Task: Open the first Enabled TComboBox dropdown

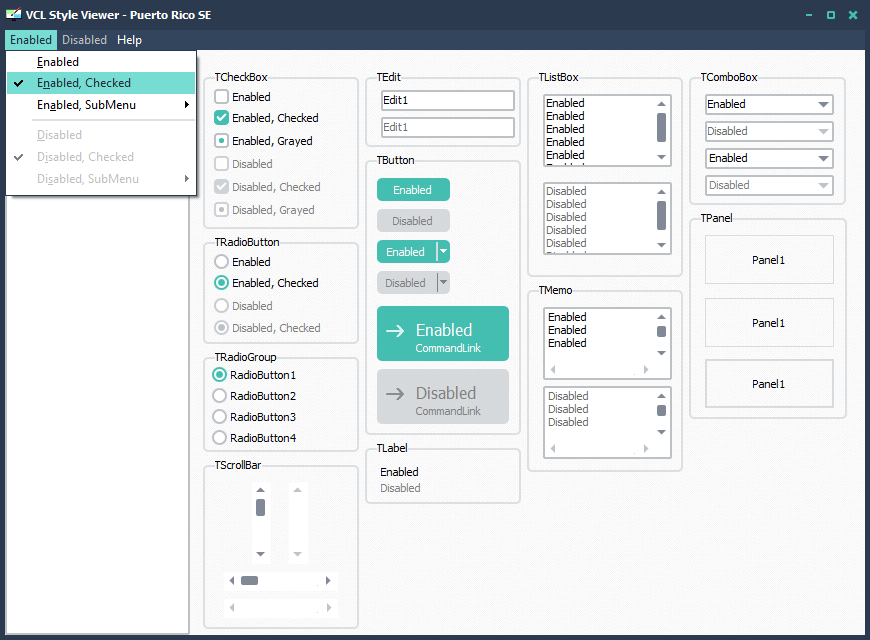Action: 823,104
